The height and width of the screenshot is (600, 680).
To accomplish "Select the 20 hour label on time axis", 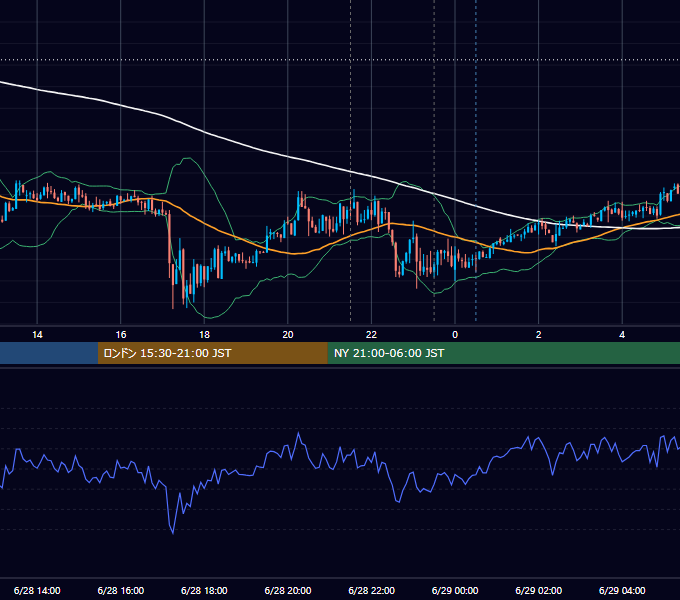I will click(x=288, y=335).
